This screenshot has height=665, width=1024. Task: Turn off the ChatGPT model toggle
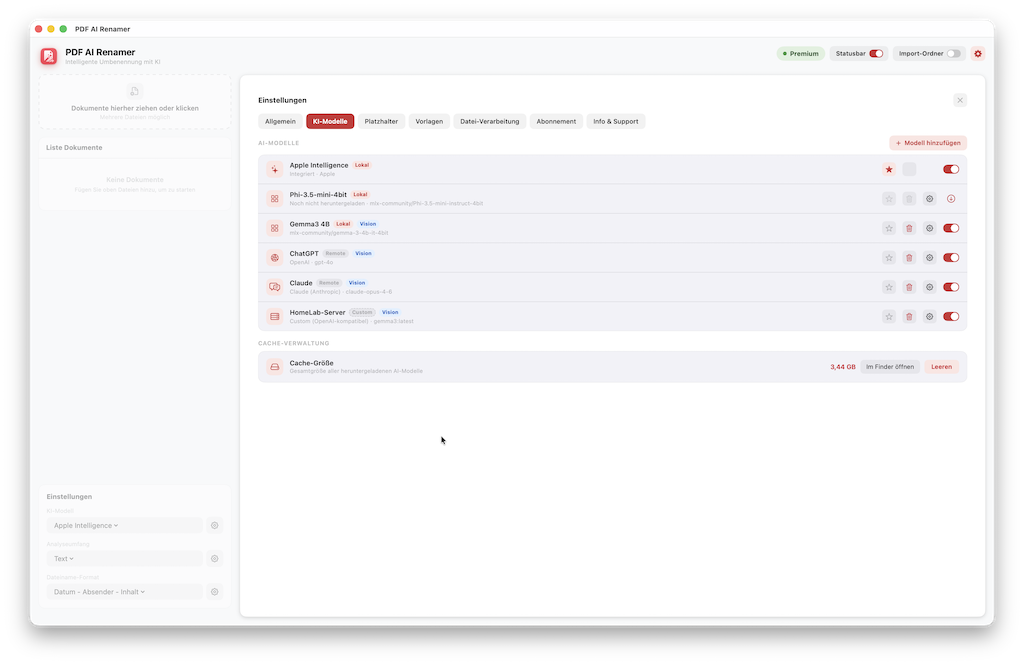tap(951, 257)
